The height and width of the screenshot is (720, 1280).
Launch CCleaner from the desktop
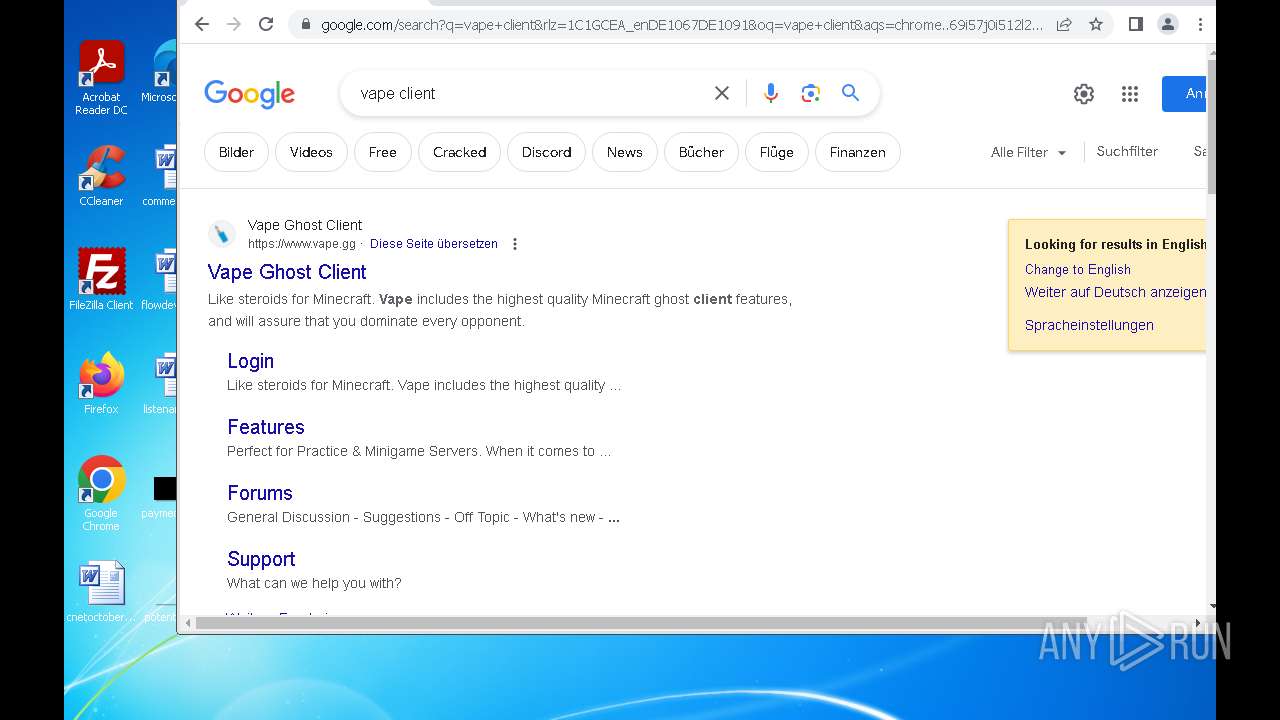coord(101,175)
